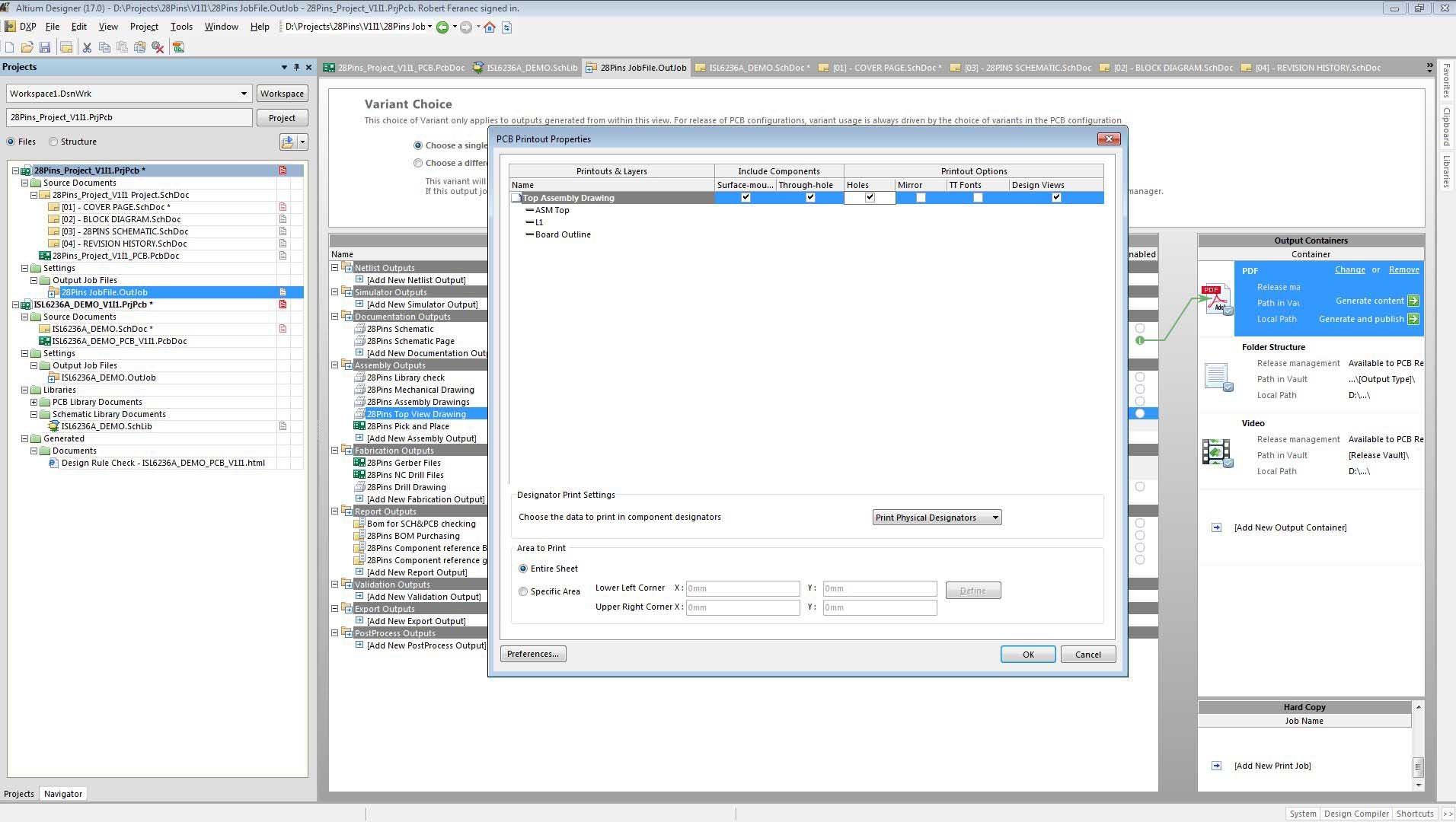Screen dimensions: 1456x822
Task: Click the Open document folder icon
Action: point(27,47)
